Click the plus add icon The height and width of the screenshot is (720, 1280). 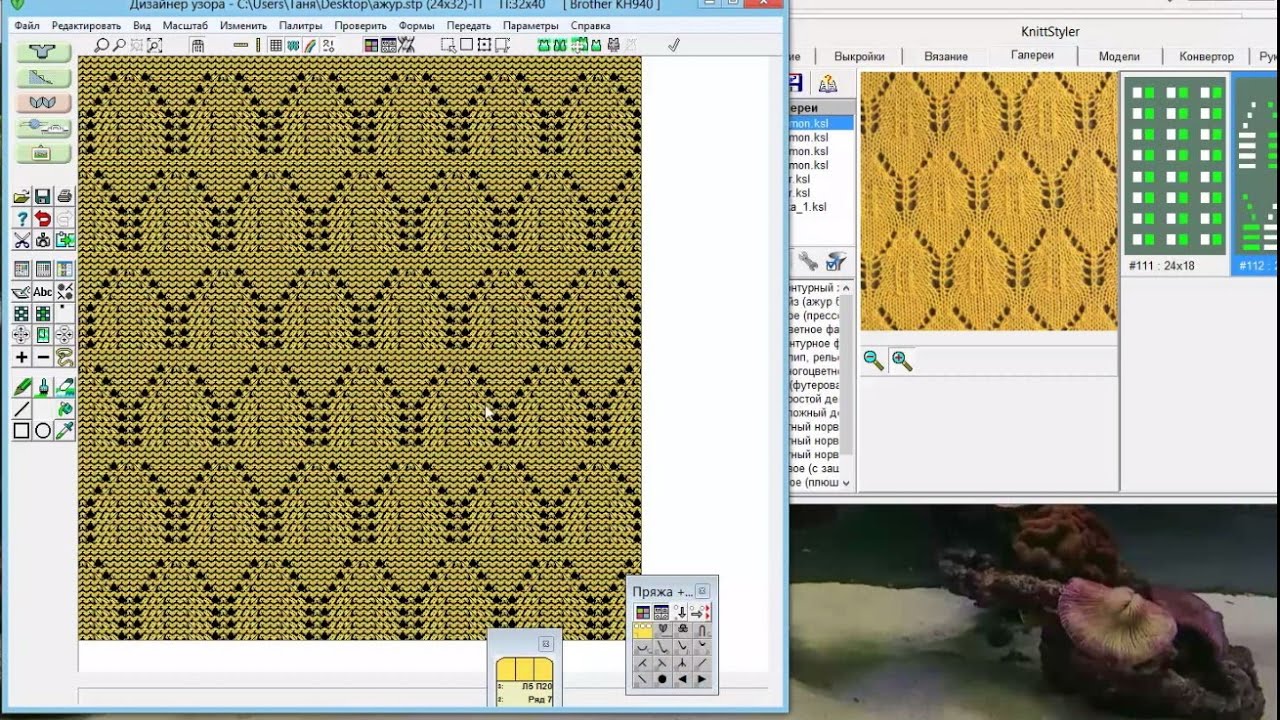(21, 357)
